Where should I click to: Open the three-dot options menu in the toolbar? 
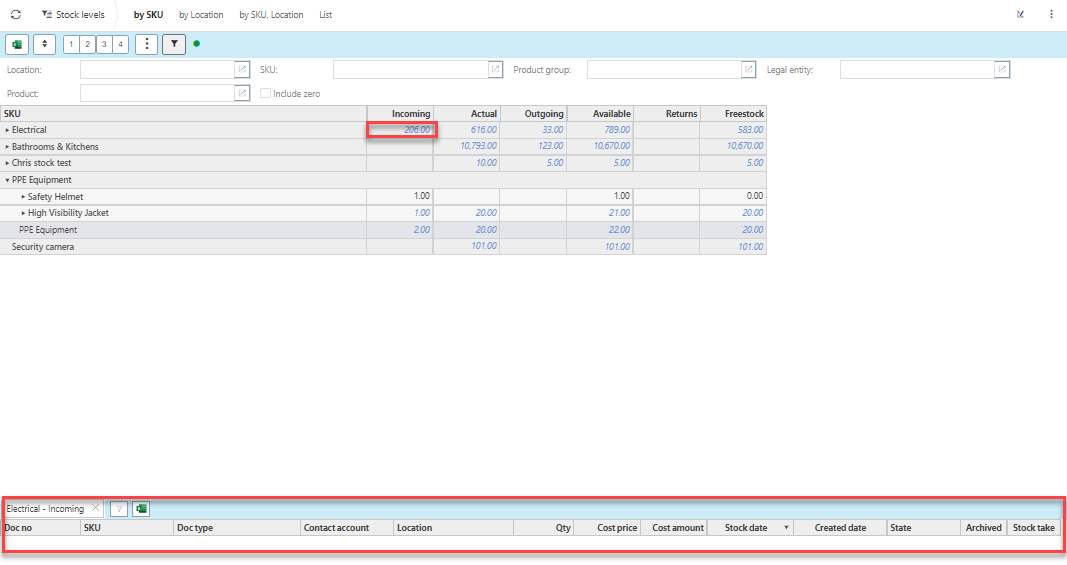click(146, 44)
